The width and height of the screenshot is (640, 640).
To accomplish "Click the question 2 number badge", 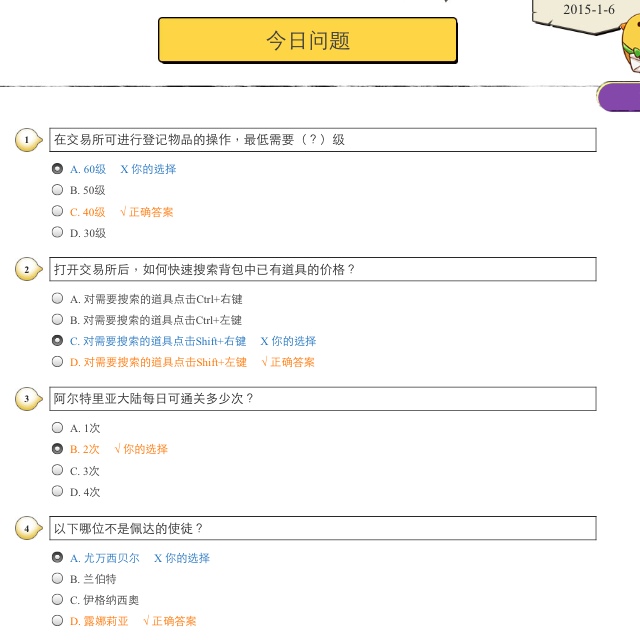I will [28, 270].
